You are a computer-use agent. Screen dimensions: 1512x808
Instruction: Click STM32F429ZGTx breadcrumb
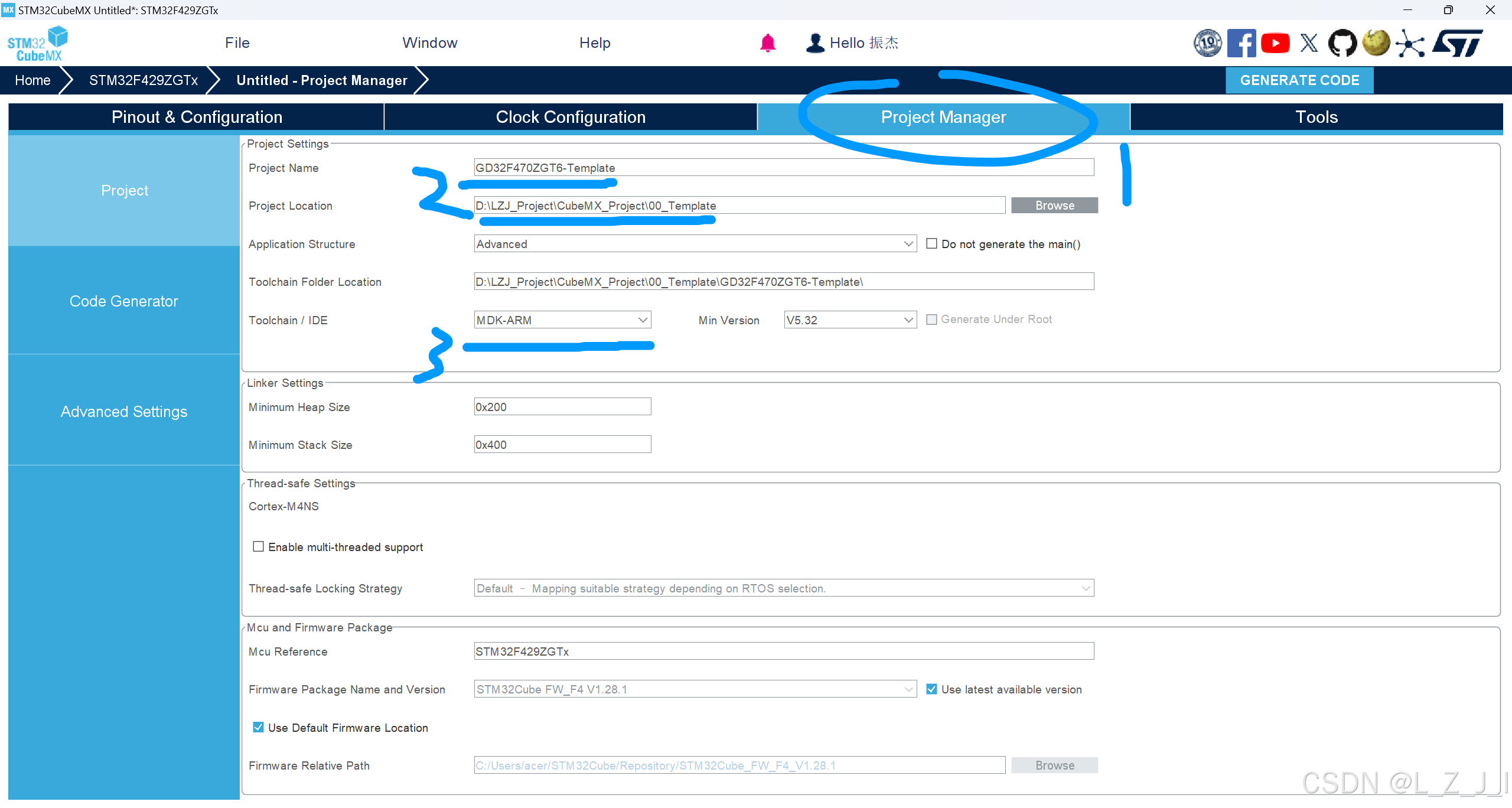tap(144, 80)
